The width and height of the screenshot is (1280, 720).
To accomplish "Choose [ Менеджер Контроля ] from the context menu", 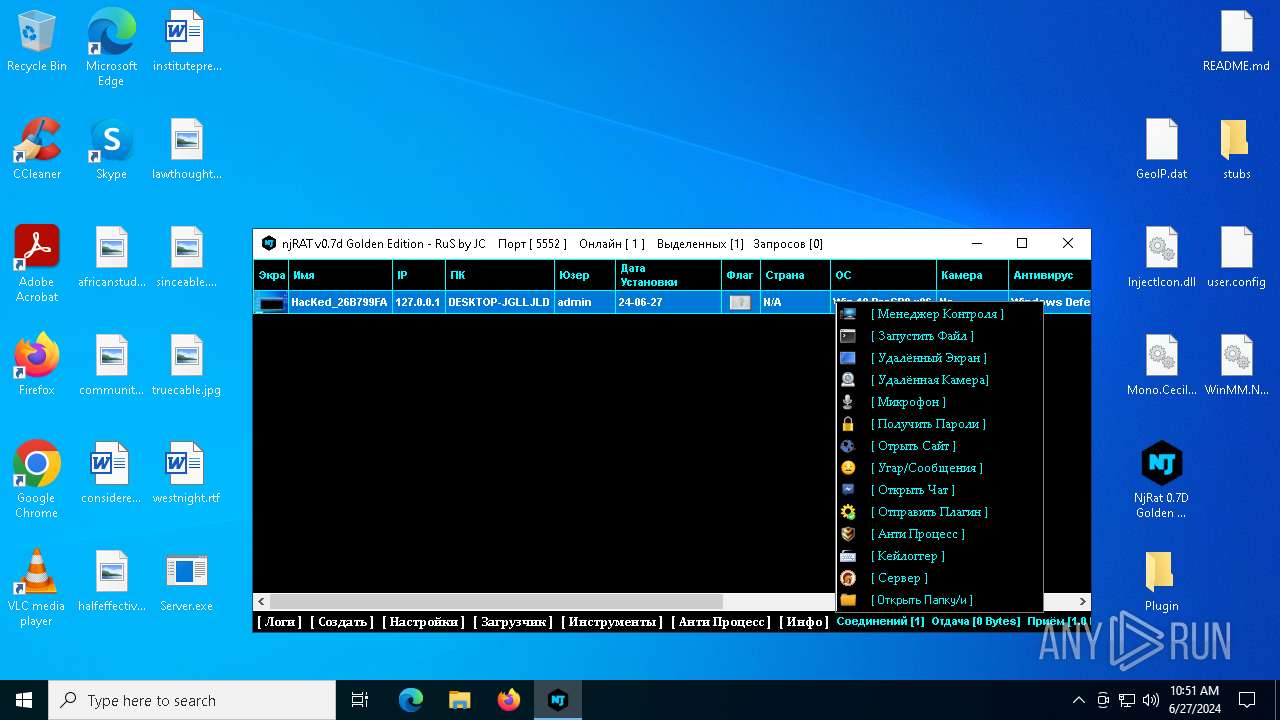I will [x=939, y=314].
